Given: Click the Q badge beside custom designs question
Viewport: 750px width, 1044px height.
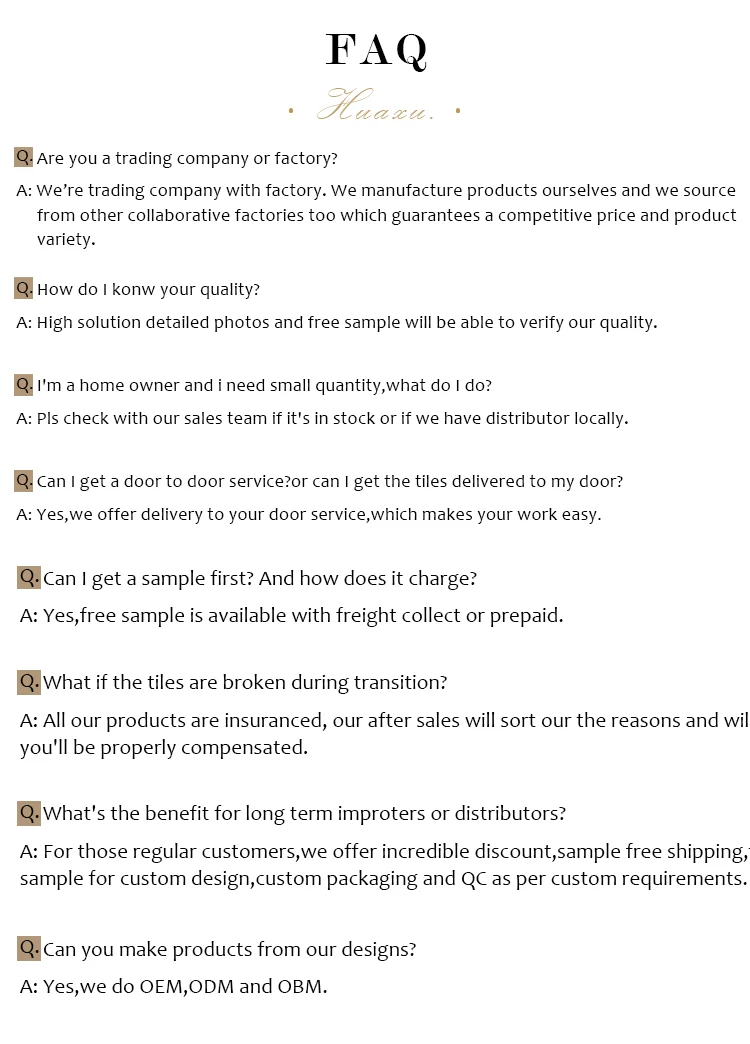Looking at the screenshot, I should [29, 948].
